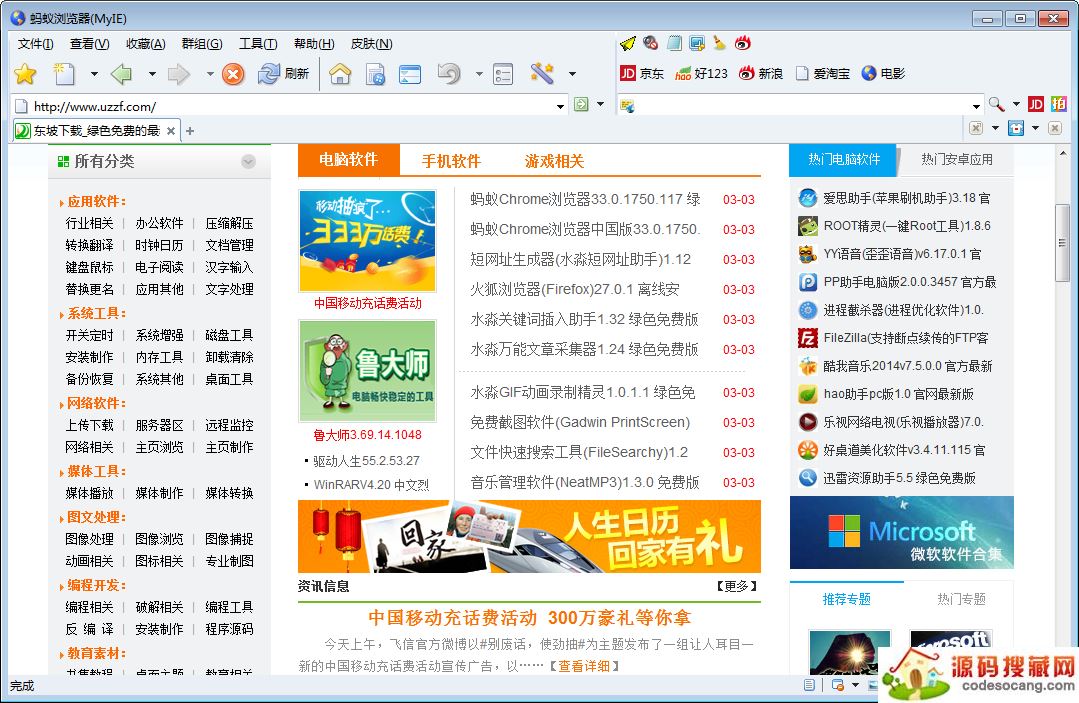This screenshot has width=1079, height=703.
Task: Click the blue shirt skin icon
Action: pos(1016,128)
